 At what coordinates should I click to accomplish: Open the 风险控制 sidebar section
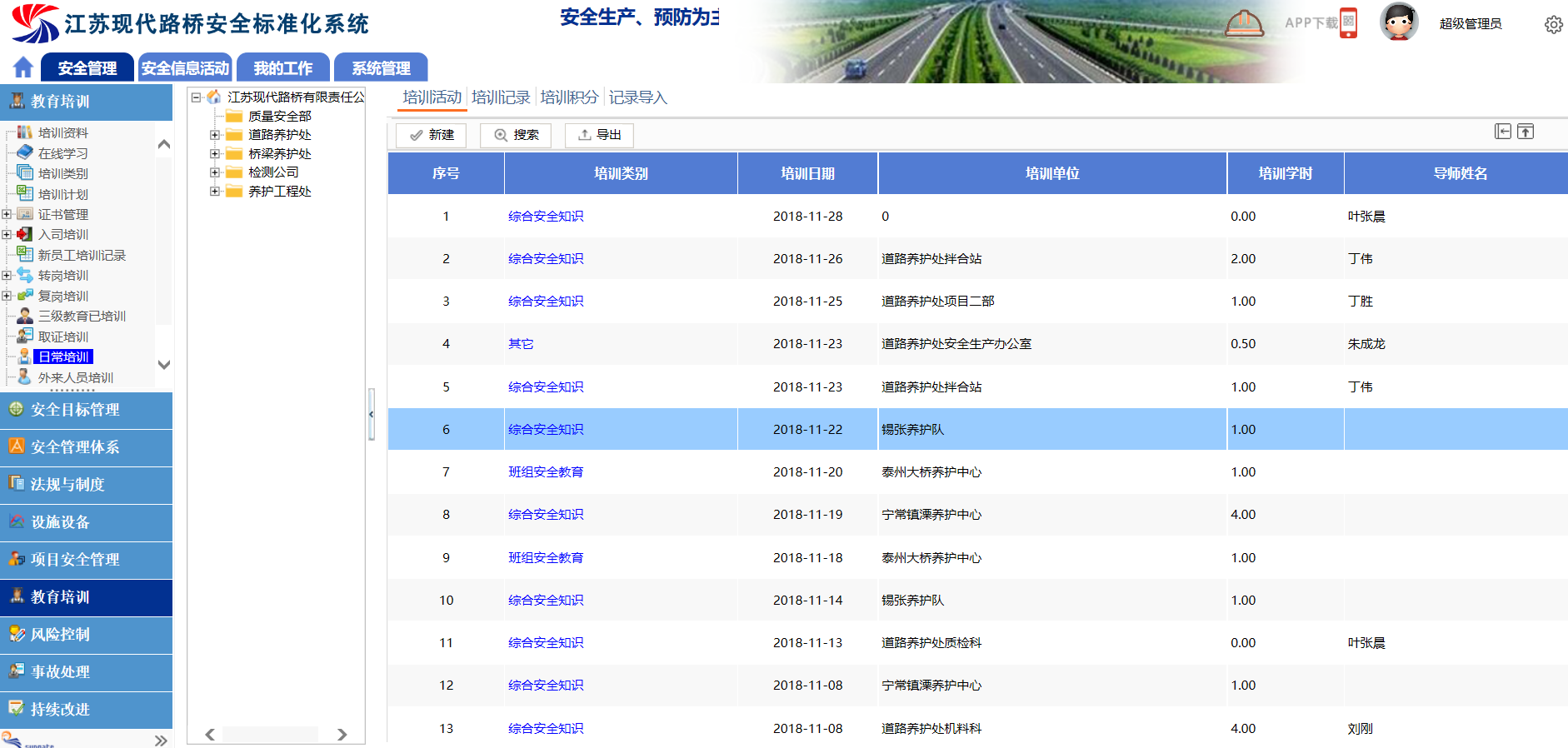pyautogui.click(x=60, y=635)
